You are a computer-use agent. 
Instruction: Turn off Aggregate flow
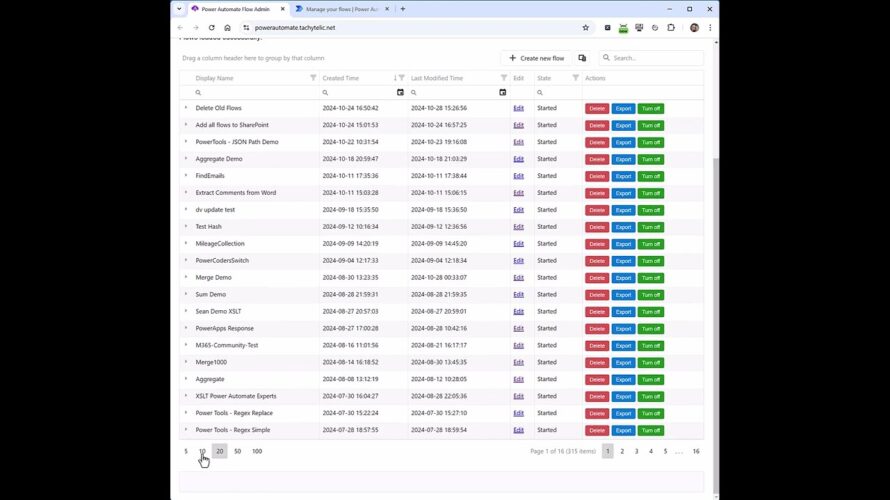pyautogui.click(x=650, y=380)
